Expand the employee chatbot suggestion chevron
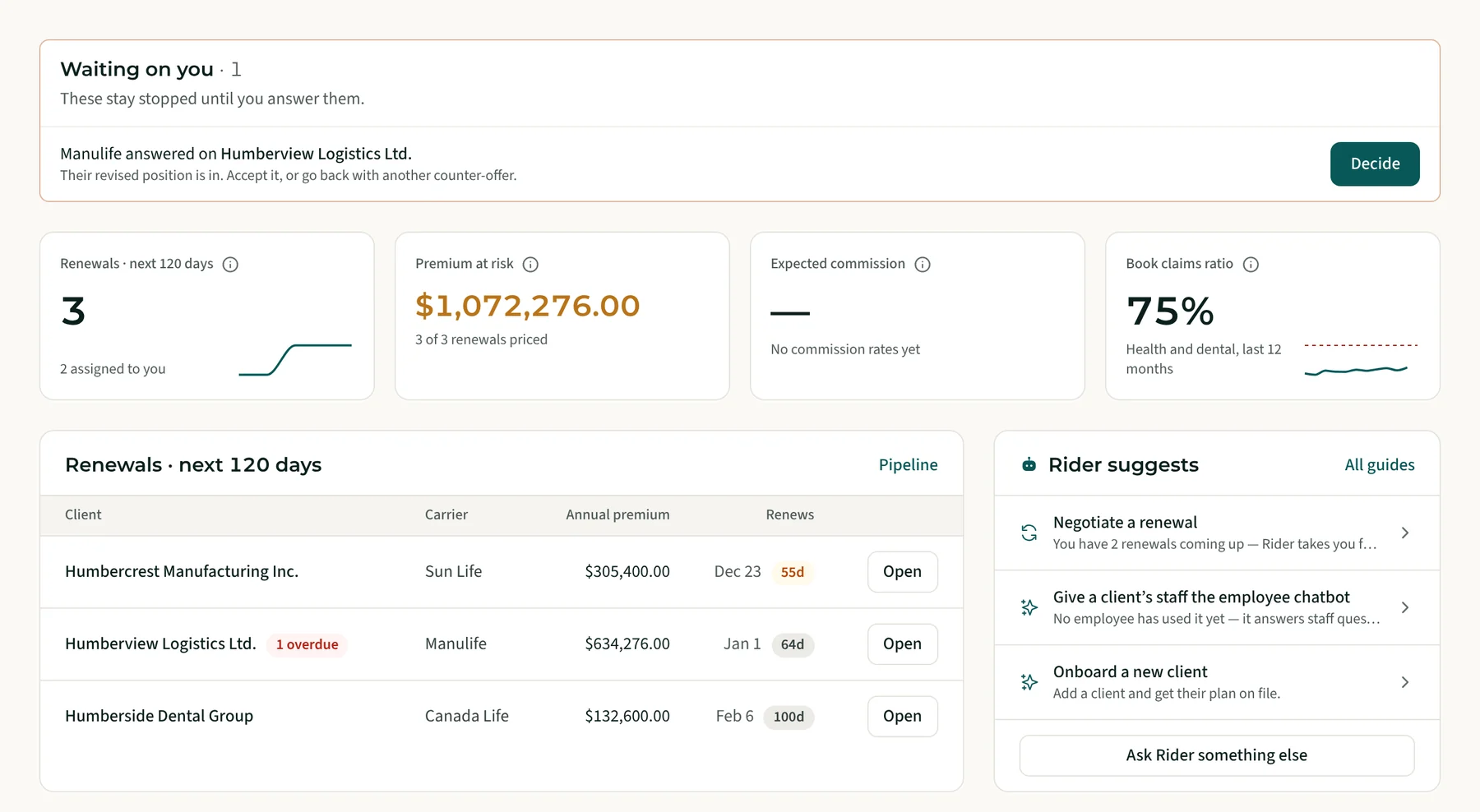 click(x=1405, y=607)
